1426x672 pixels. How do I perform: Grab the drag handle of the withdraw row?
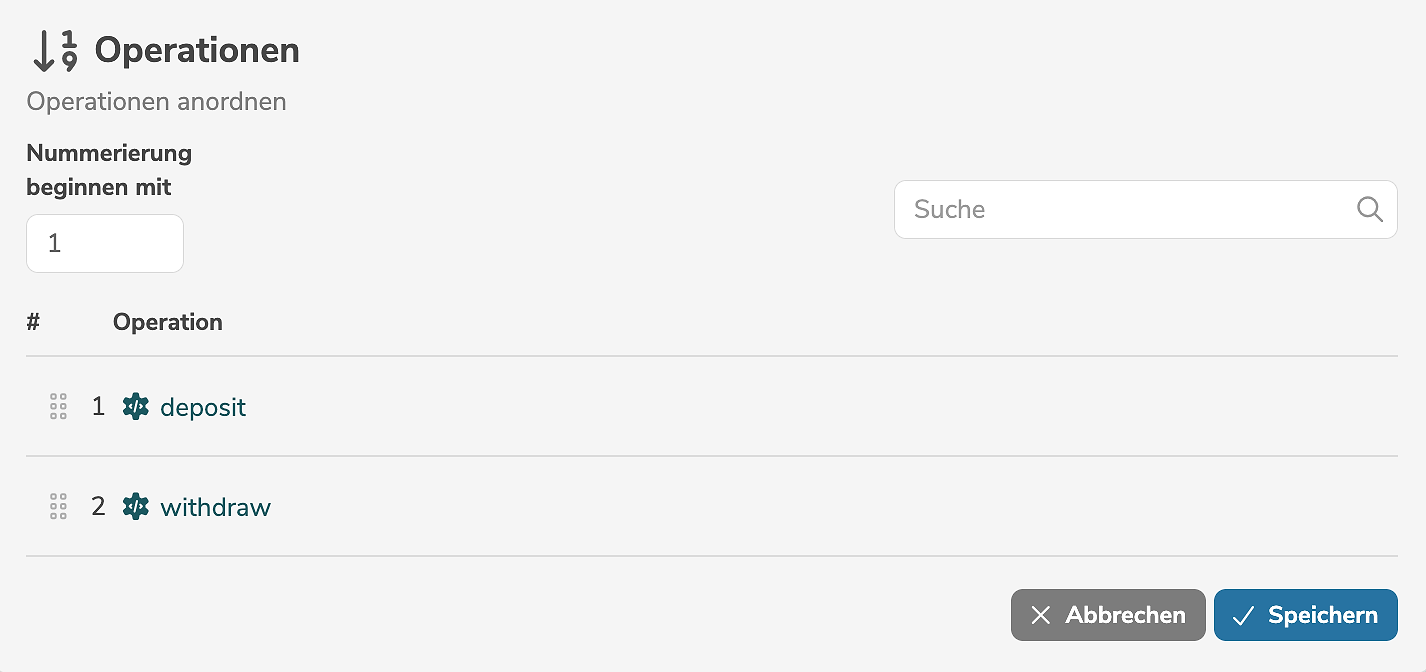[x=58, y=507]
